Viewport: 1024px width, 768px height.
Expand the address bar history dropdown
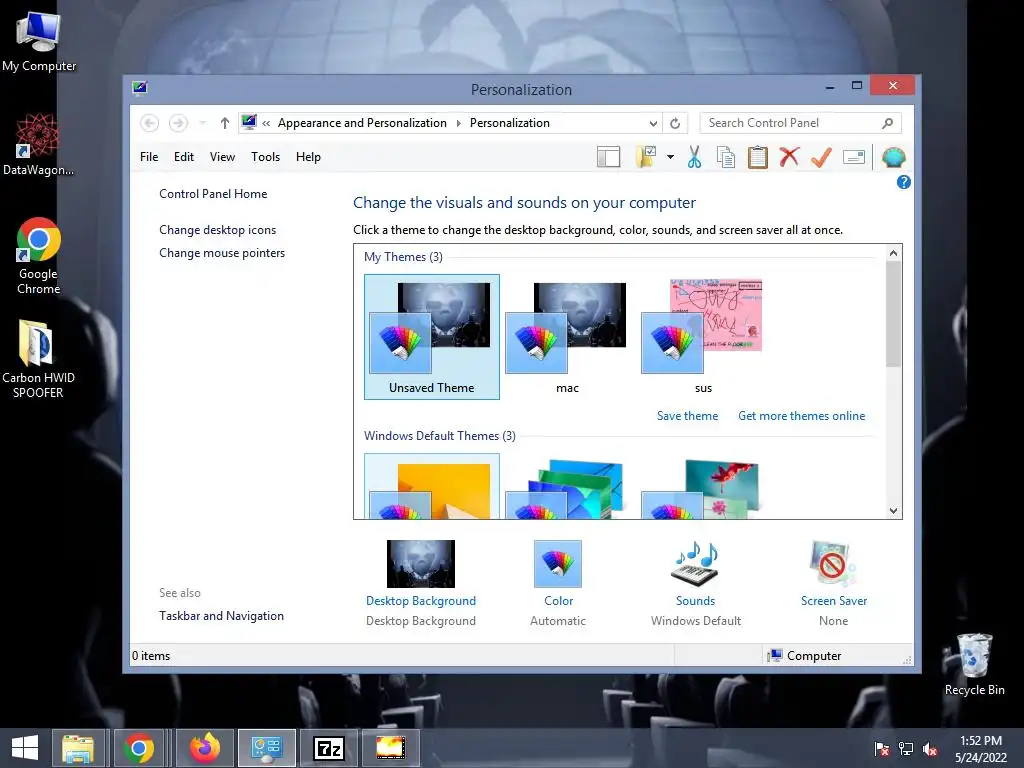coord(653,123)
